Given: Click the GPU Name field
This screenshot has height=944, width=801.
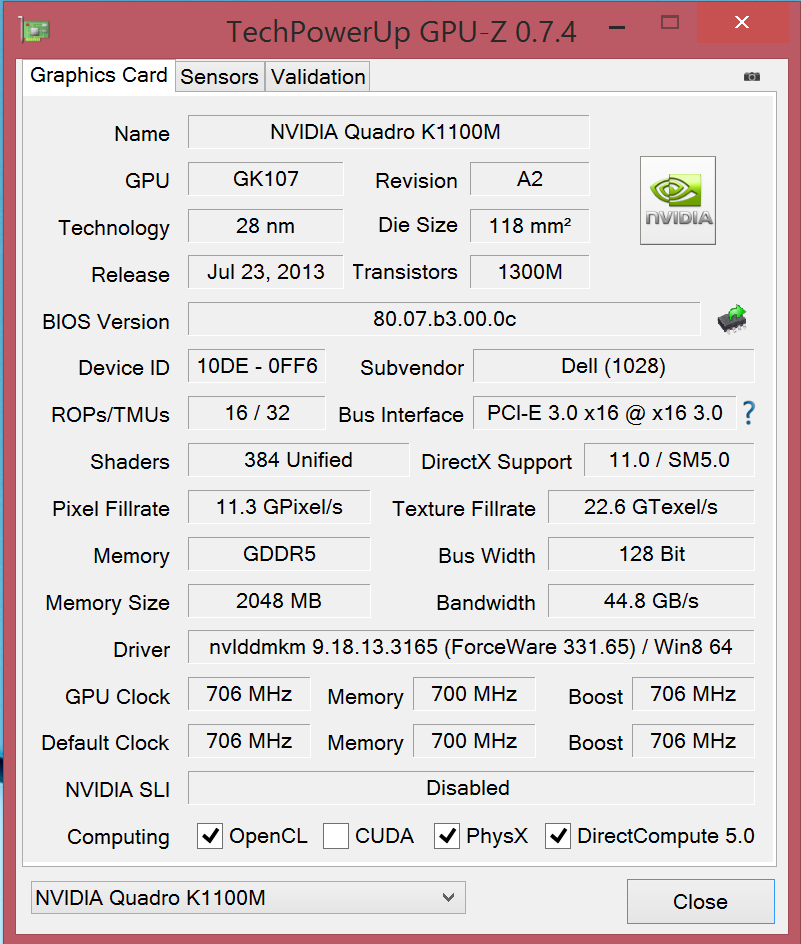Looking at the screenshot, I should point(388,132).
